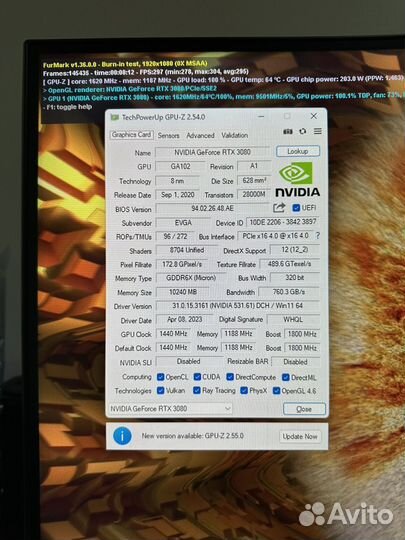This screenshot has height=540, width=405.
Task: Click the Update Now button
Action: click(x=300, y=436)
